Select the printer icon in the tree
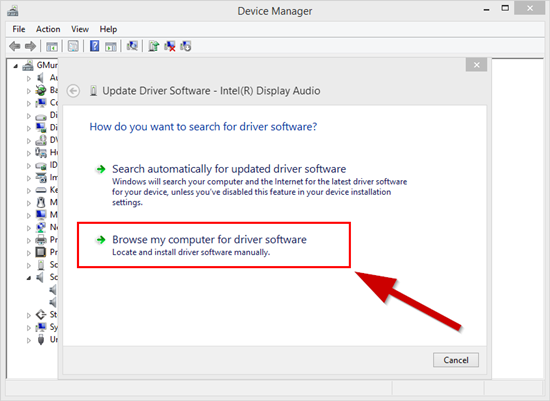The image size is (550, 401). (x=41, y=240)
